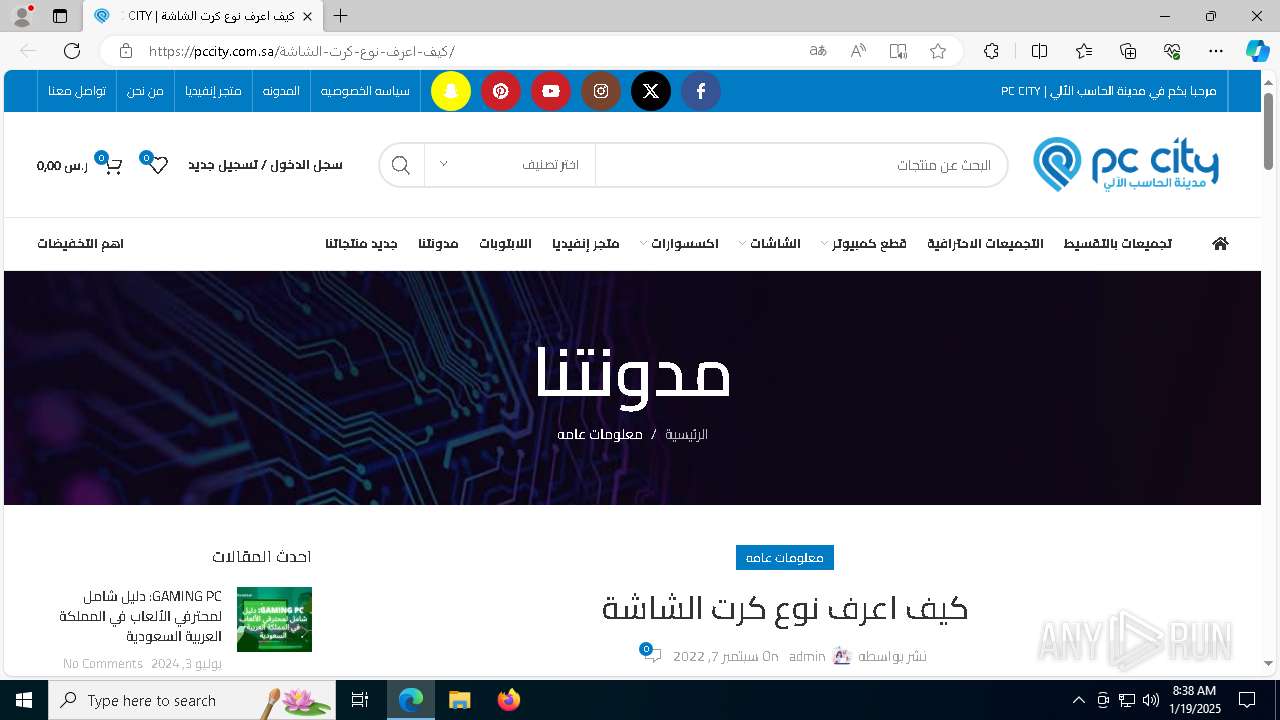
Task: Open Copilot sidebar icon
Action: click(1257, 51)
